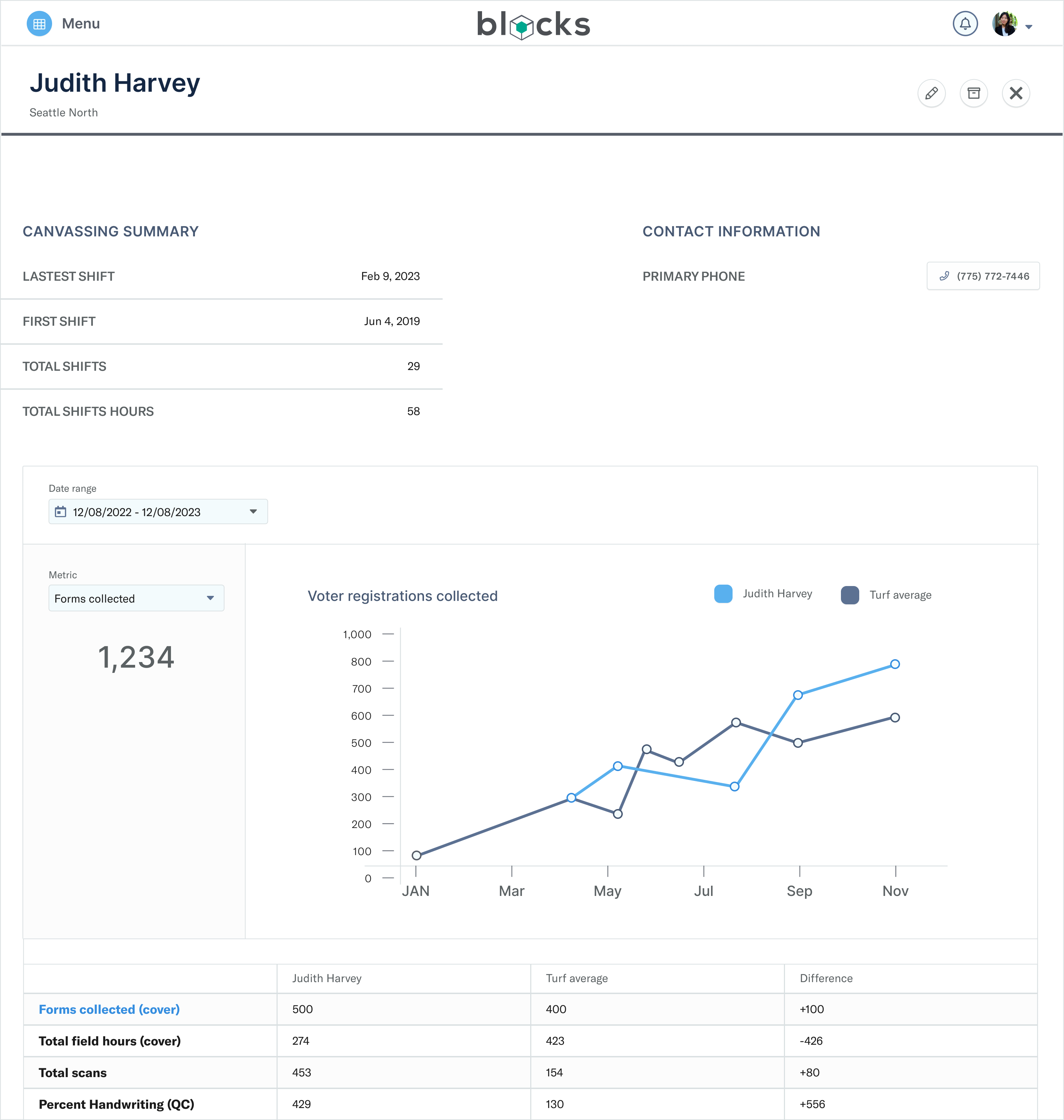Click the blocks logo
This screenshot has width=1064, height=1120.
(x=533, y=24)
